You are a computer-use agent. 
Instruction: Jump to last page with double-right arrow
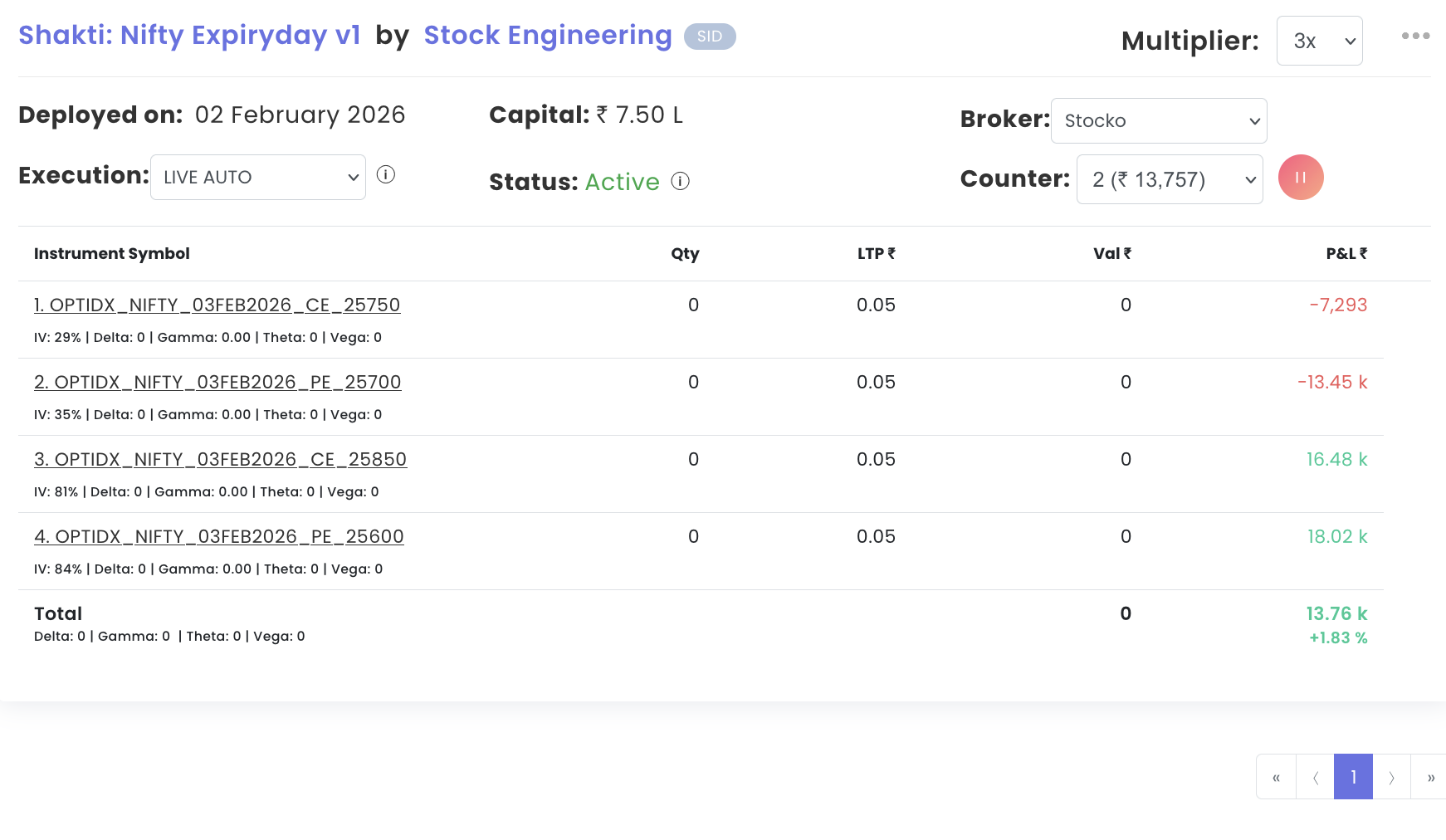click(1430, 777)
